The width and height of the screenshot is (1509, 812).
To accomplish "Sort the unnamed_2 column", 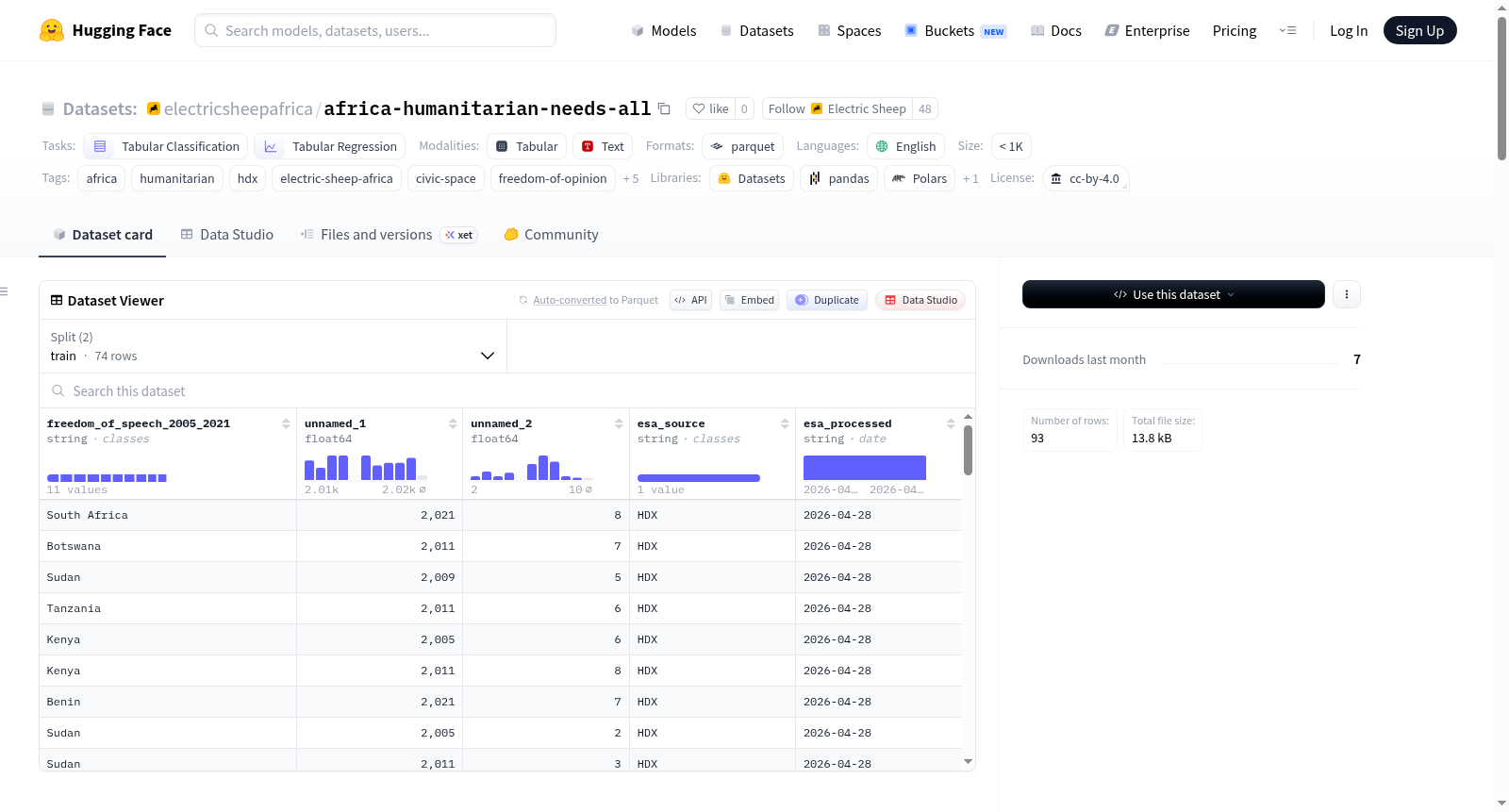I will 619,424.
